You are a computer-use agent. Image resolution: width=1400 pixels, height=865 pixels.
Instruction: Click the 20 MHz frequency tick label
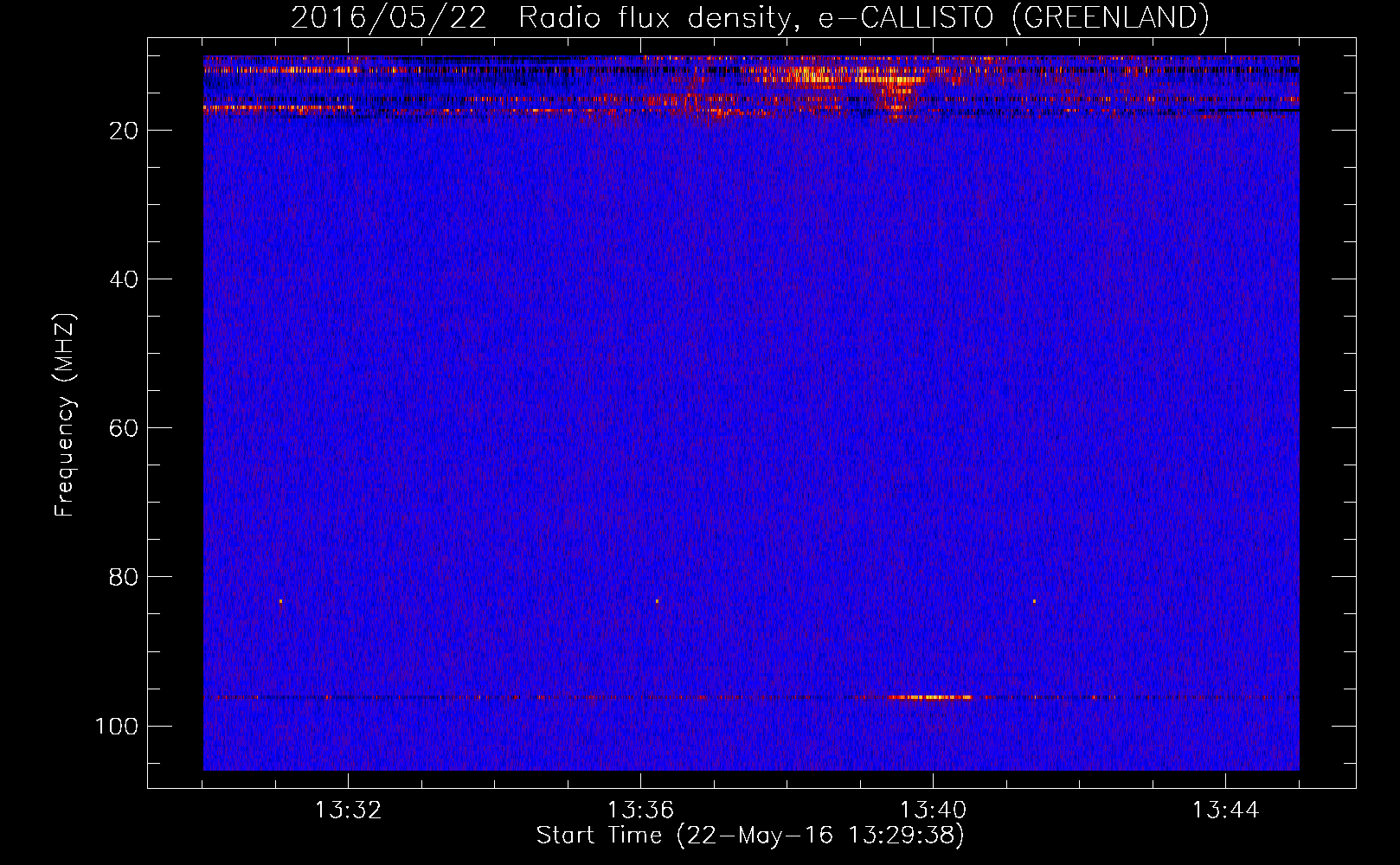pos(125,131)
